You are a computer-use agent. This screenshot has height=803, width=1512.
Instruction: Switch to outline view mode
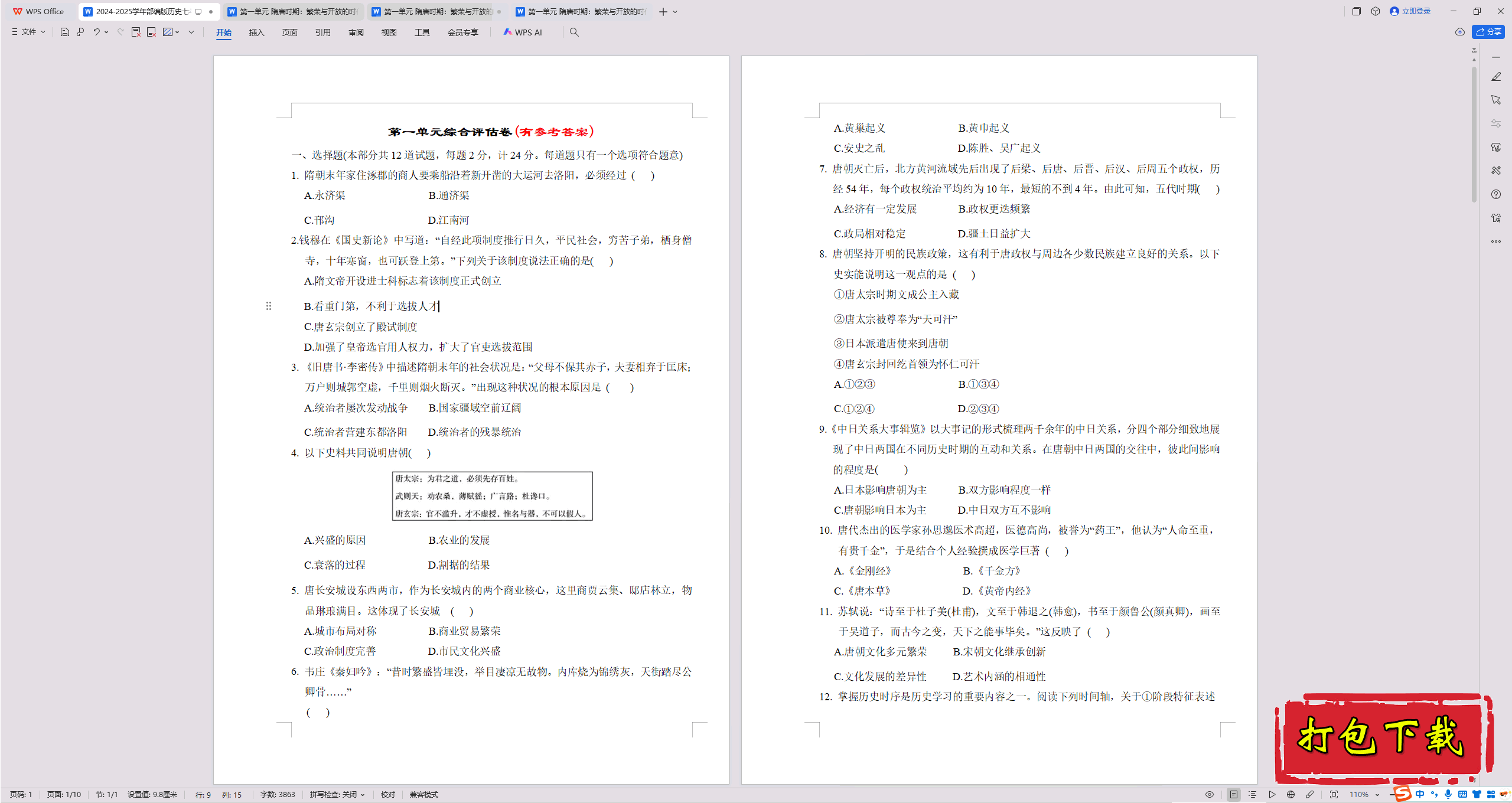(x=1252, y=795)
